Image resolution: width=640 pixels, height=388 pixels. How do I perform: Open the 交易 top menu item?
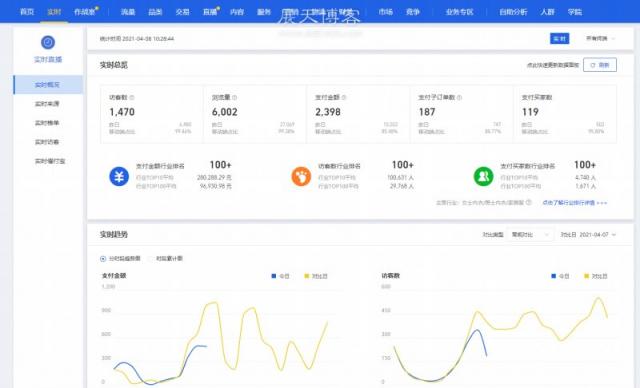(182, 12)
